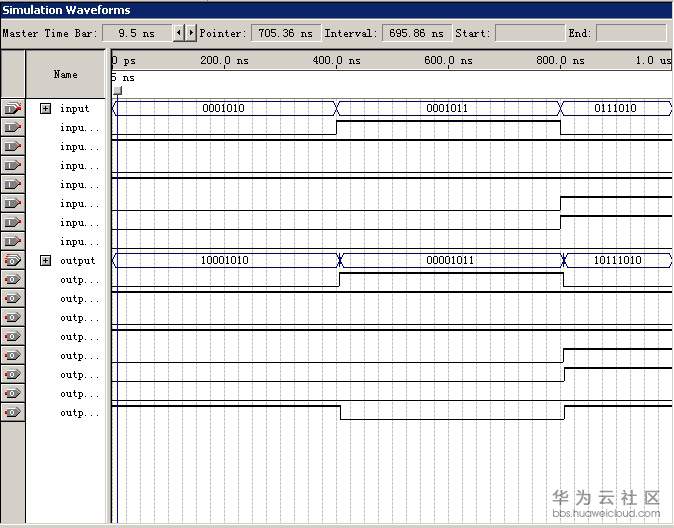This screenshot has height=528, width=674.
Task: Click the input bus value 0001011
Action: tap(447, 108)
